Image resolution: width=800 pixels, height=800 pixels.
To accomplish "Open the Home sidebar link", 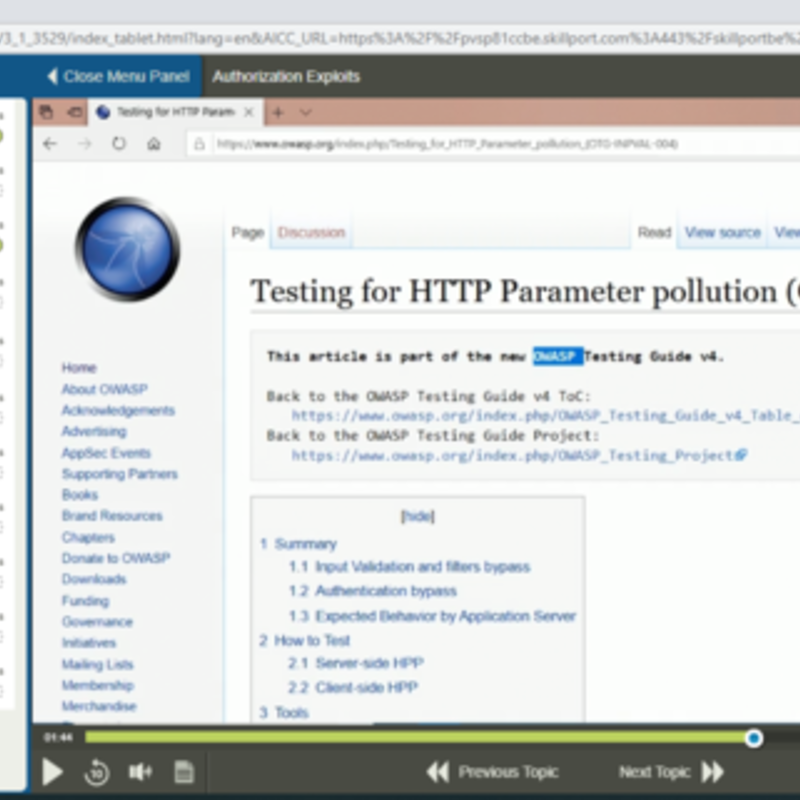I will pos(79,368).
